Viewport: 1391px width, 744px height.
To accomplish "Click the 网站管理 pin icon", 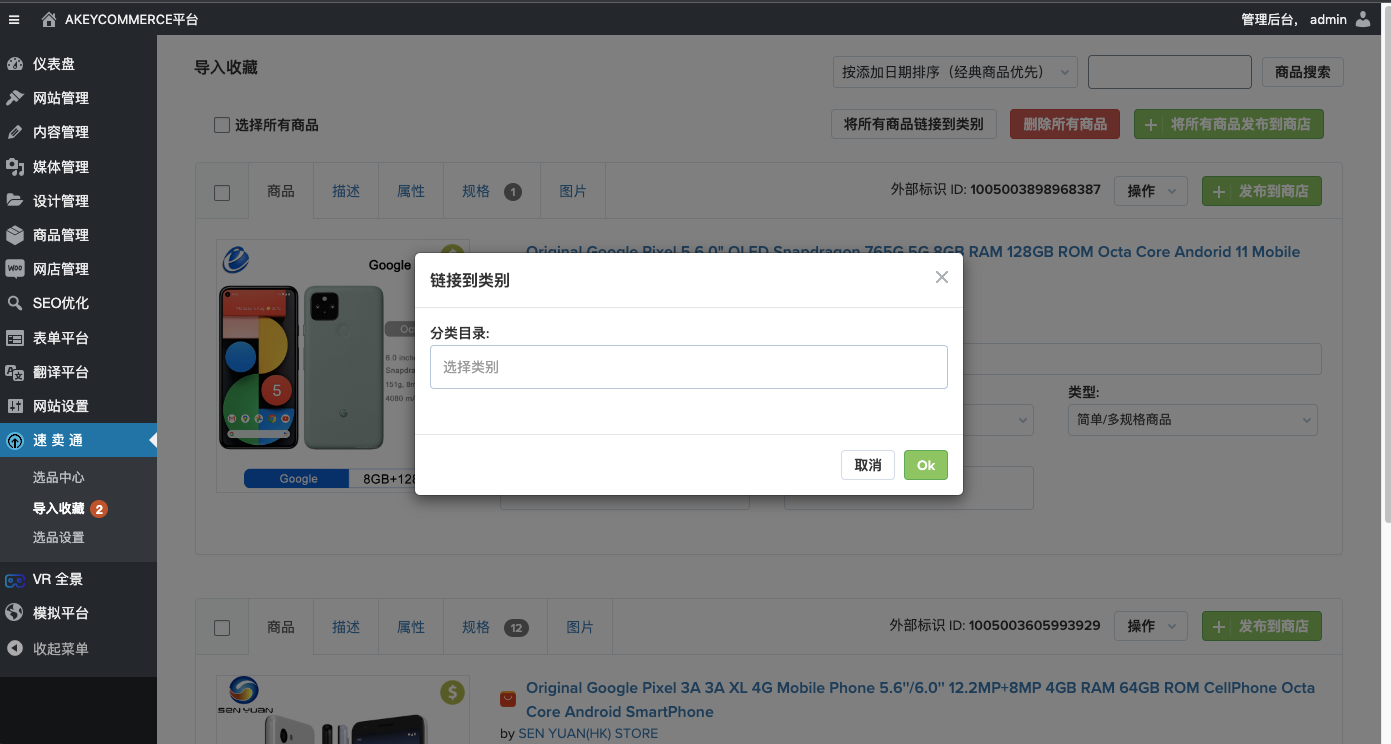I will click(x=15, y=98).
